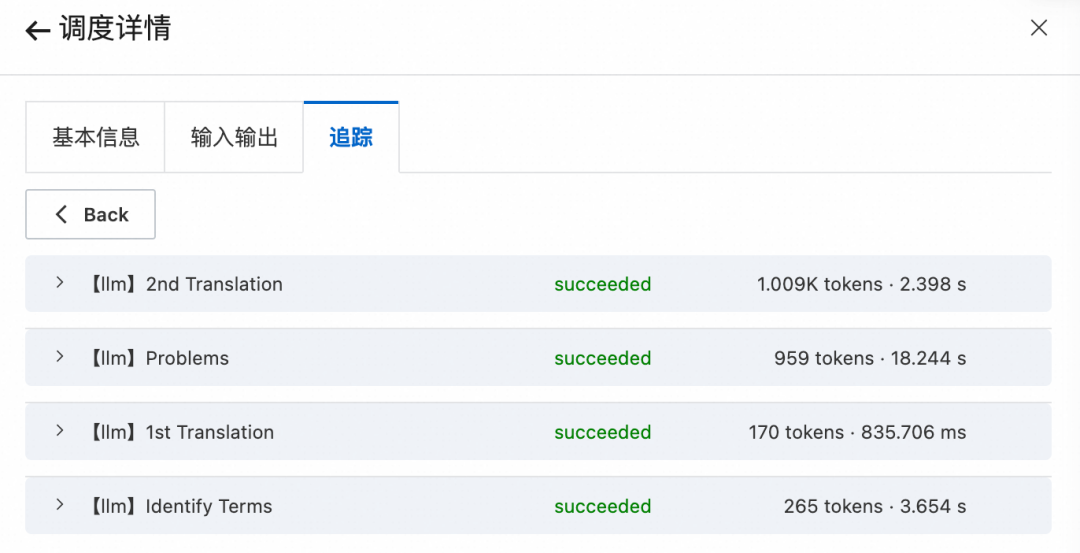Expand the 1st Translation row chevron
Image resolution: width=1080 pixels, height=553 pixels.
pos(59,431)
